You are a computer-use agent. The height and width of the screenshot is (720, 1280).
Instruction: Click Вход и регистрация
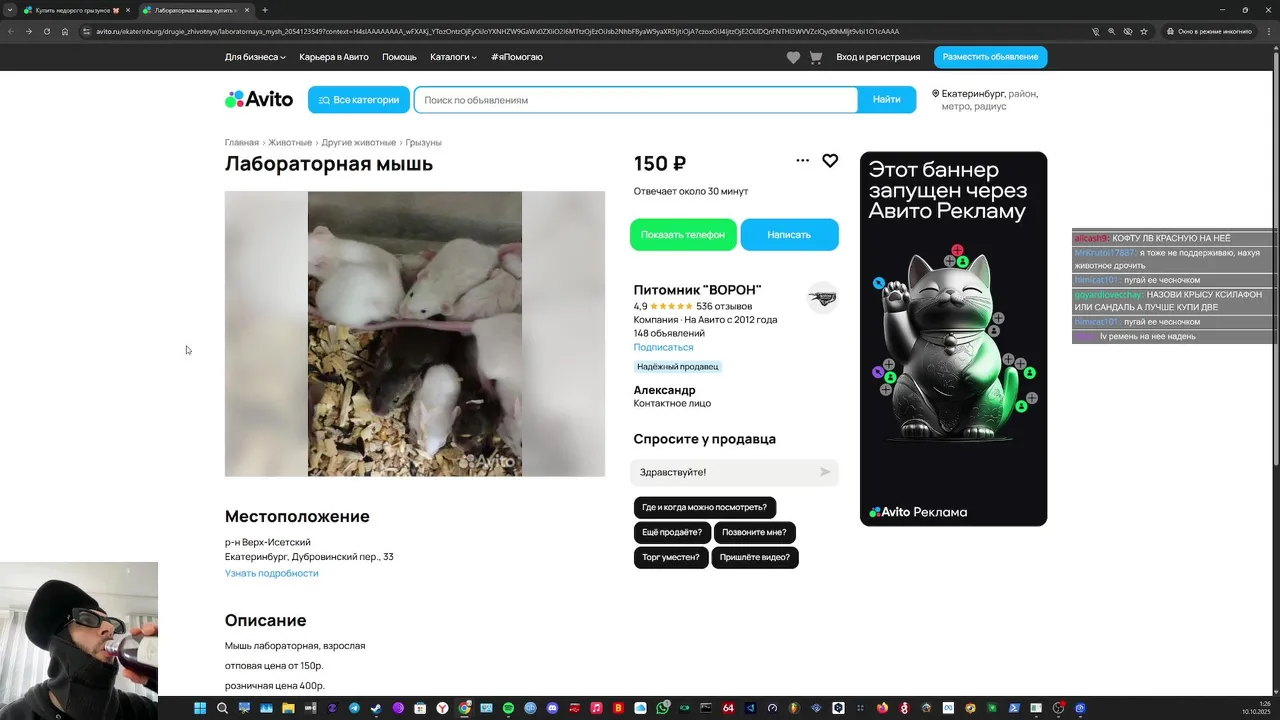(878, 57)
